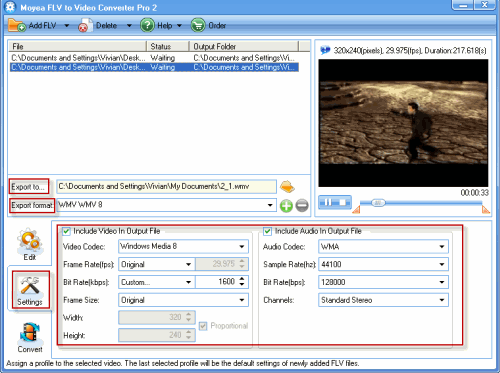Toggle Include Video In Output File checkbox
The height and width of the screenshot is (373, 500).
coord(66,231)
